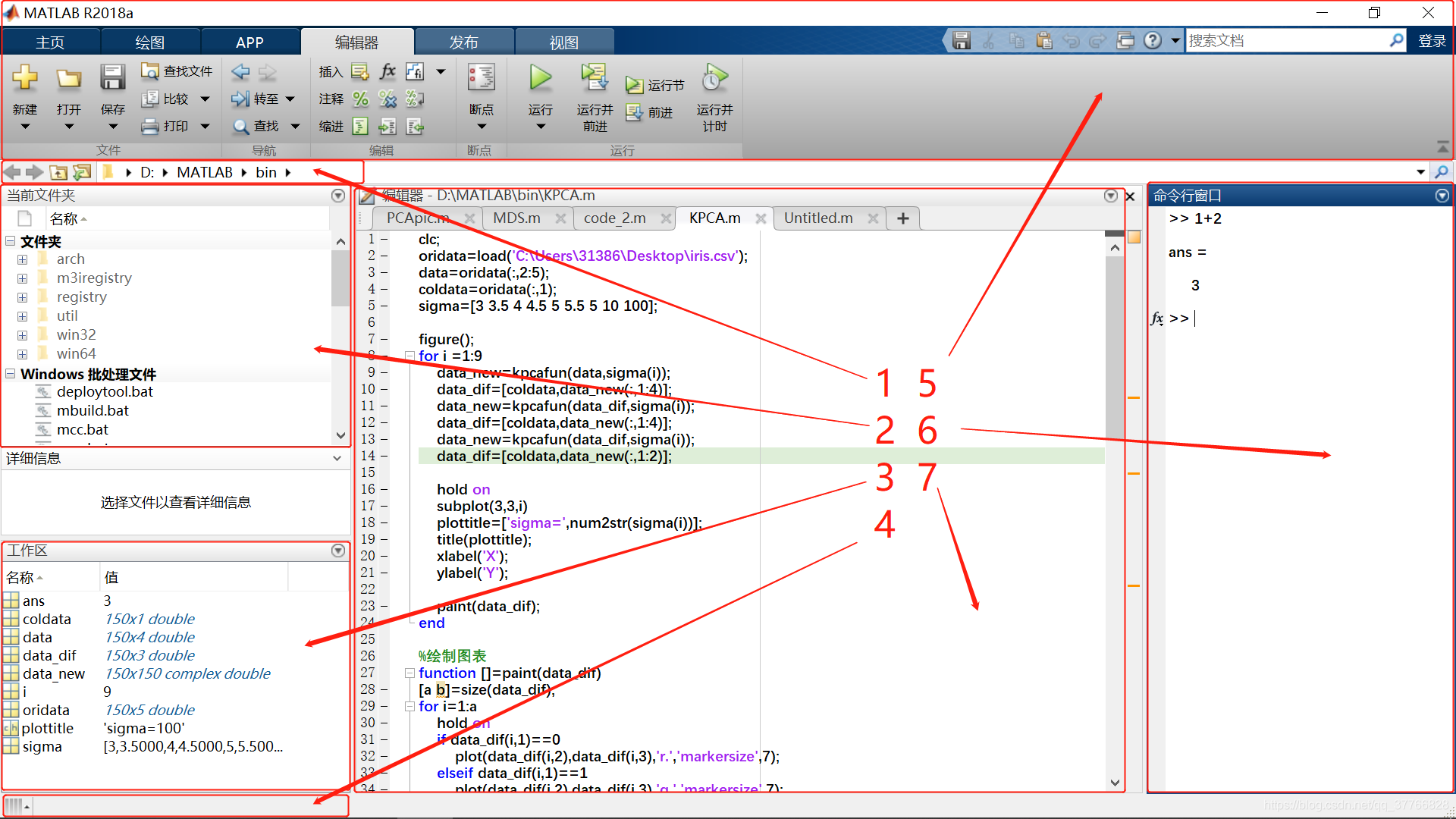
Task: Click the New (新建) plus icon
Action: coord(24,77)
